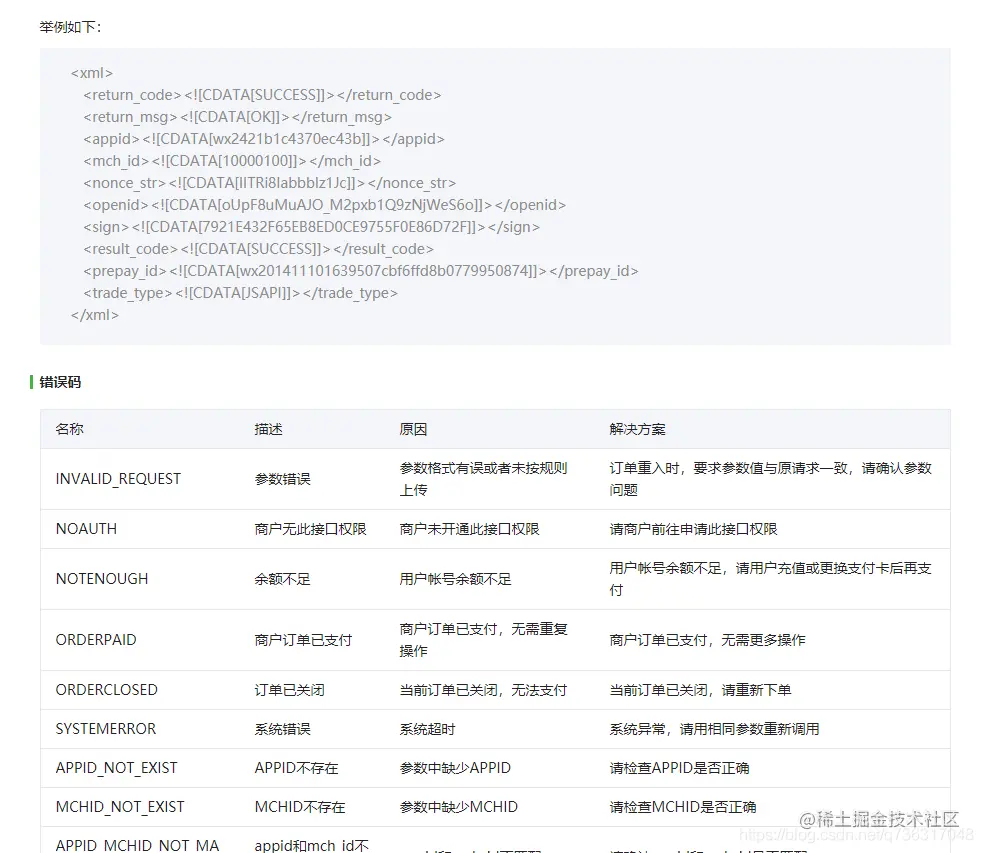
Task: Click the '名称' column header
Action: pyautogui.click(x=69, y=429)
